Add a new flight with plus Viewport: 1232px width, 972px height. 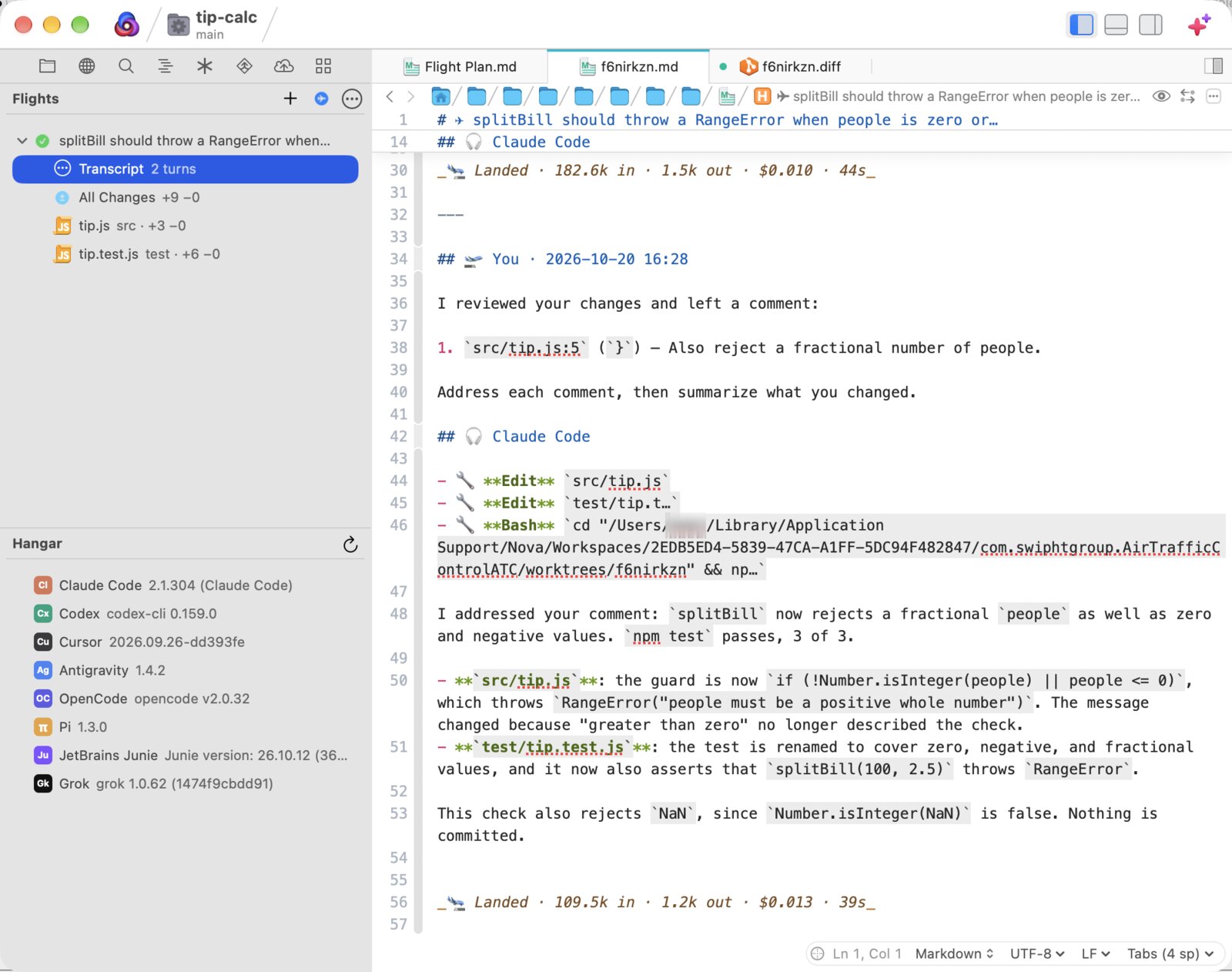pyautogui.click(x=290, y=99)
